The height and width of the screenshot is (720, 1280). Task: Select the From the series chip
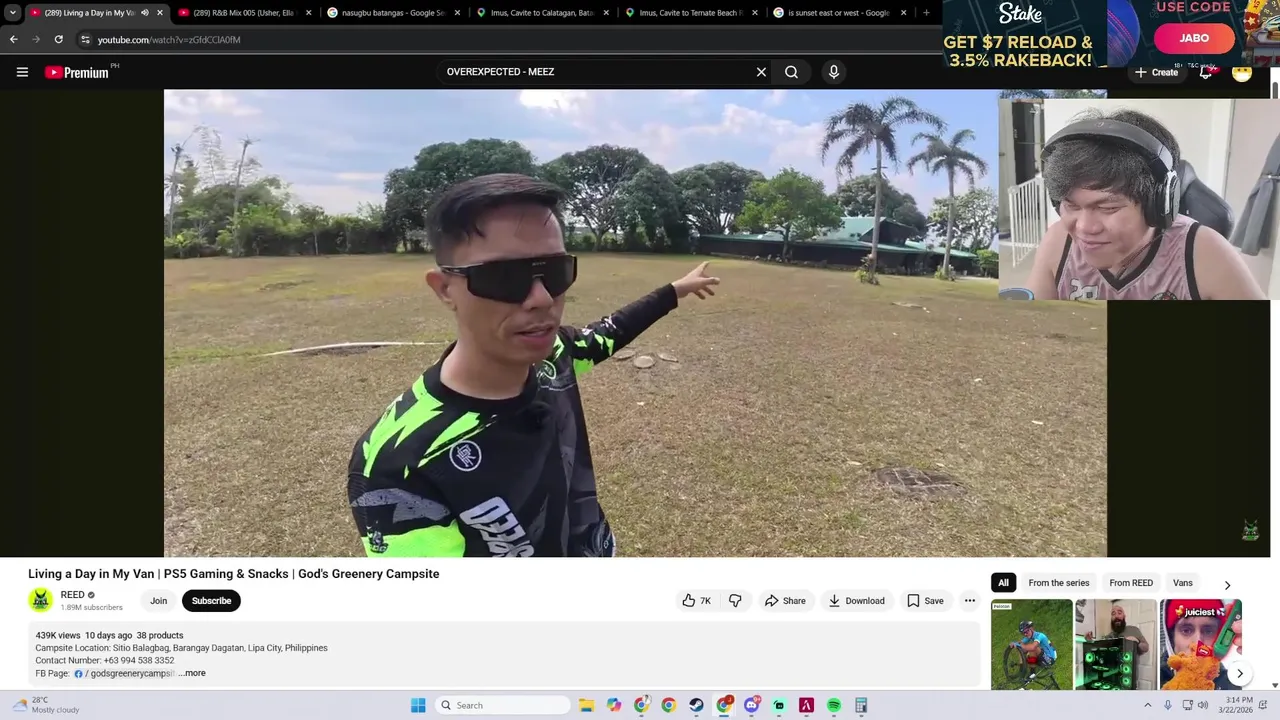pos(1059,583)
